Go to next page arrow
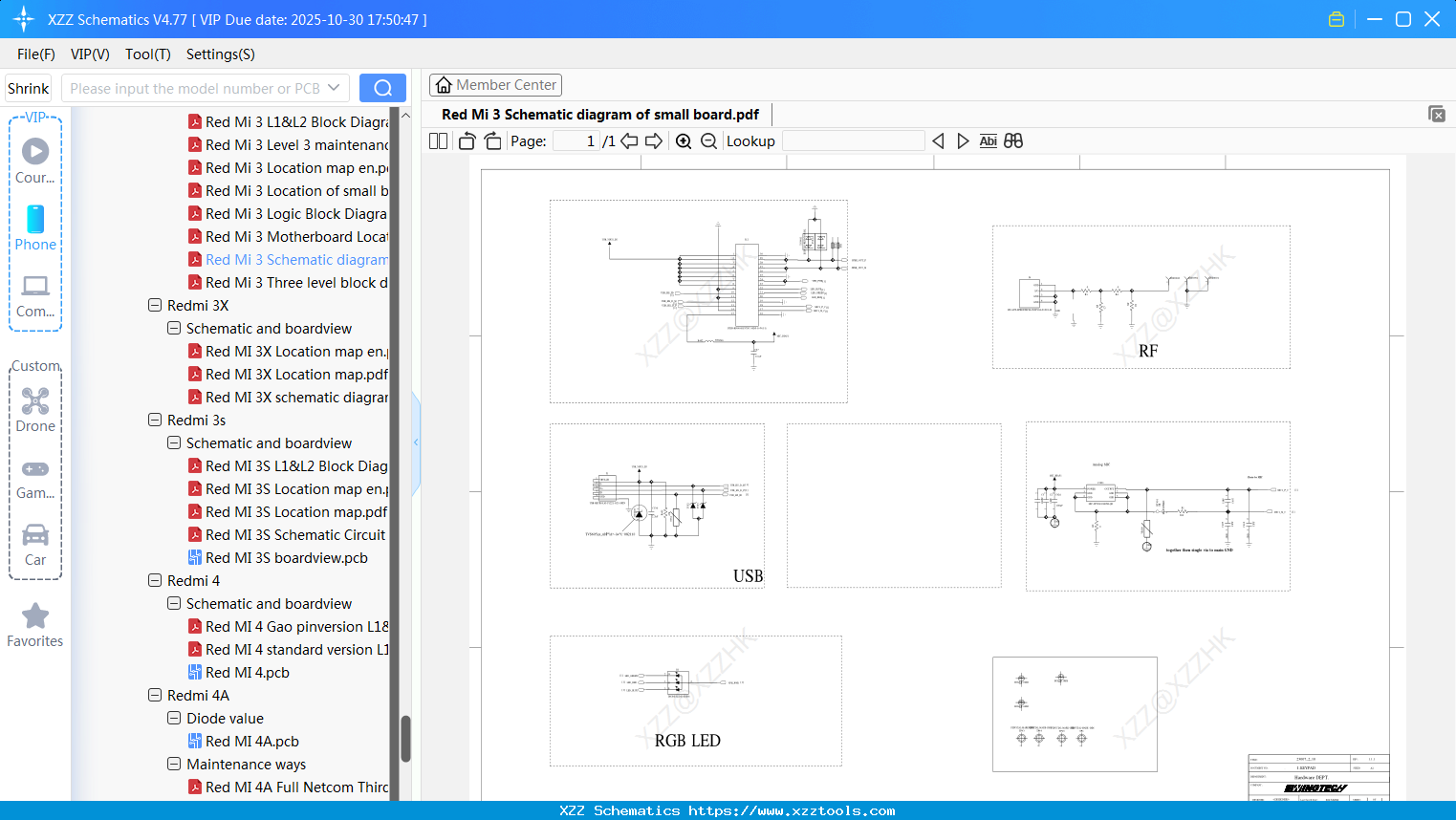The height and width of the screenshot is (820, 1456). (x=654, y=141)
